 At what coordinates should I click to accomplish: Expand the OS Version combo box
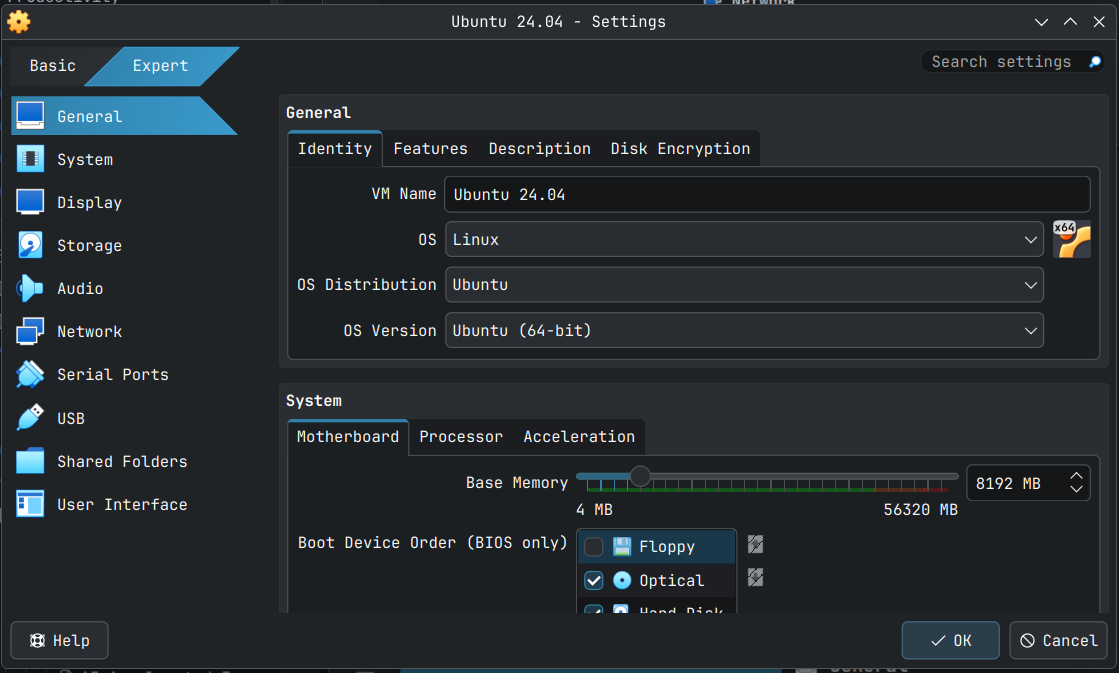point(744,331)
